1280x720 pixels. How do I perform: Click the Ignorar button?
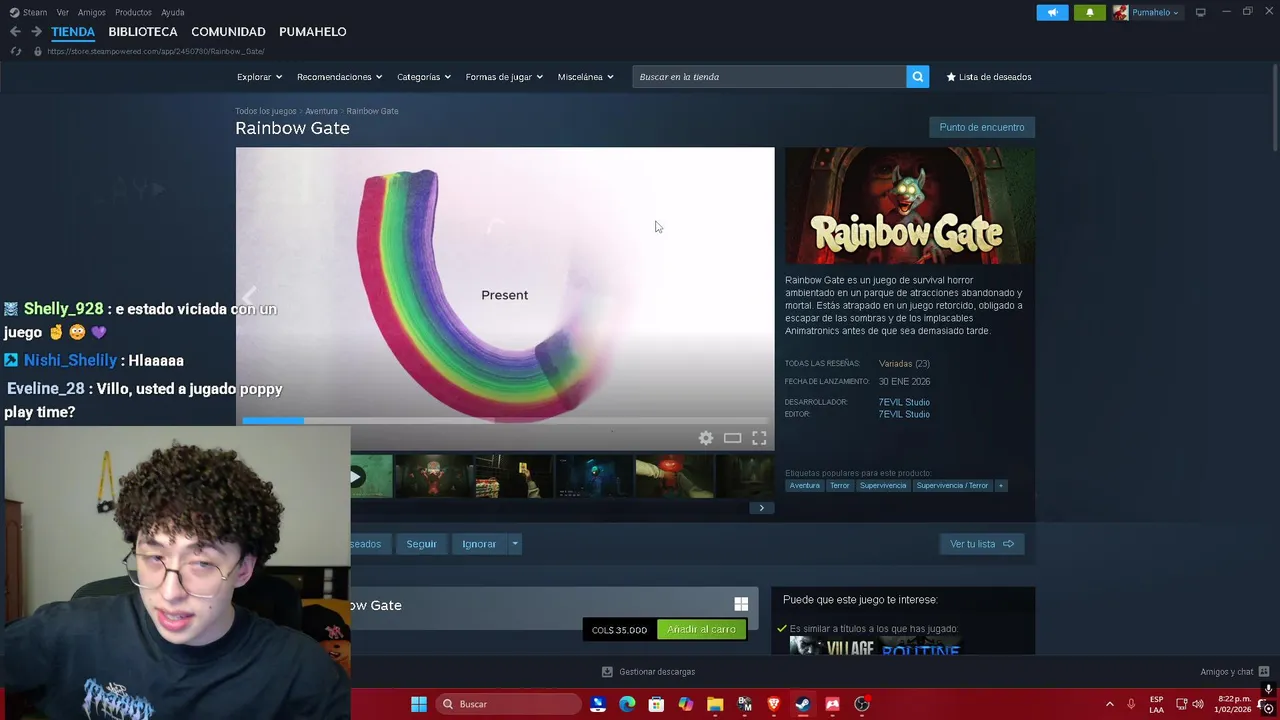(x=479, y=544)
